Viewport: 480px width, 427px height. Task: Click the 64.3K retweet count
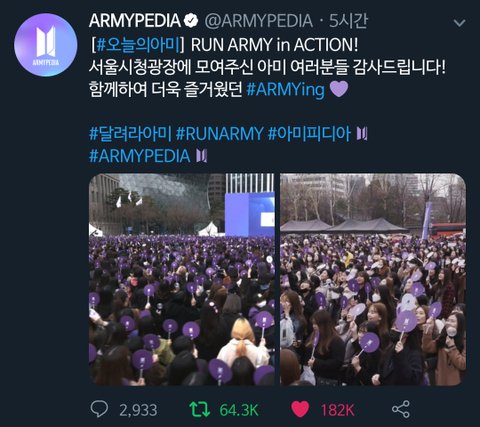tap(239, 410)
